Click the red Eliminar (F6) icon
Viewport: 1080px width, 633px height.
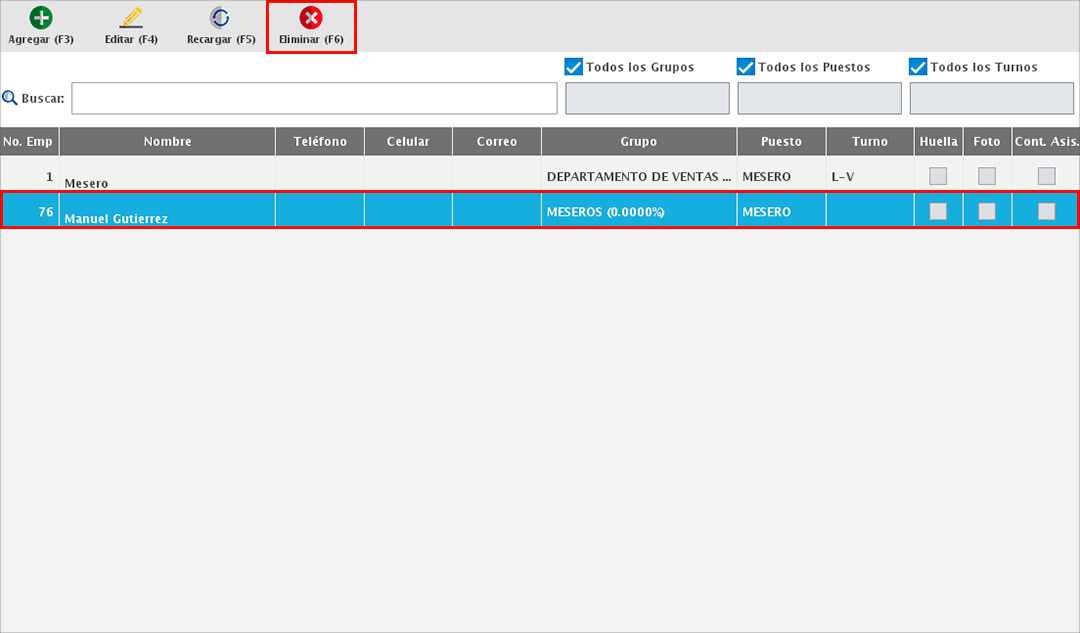point(311,18)
